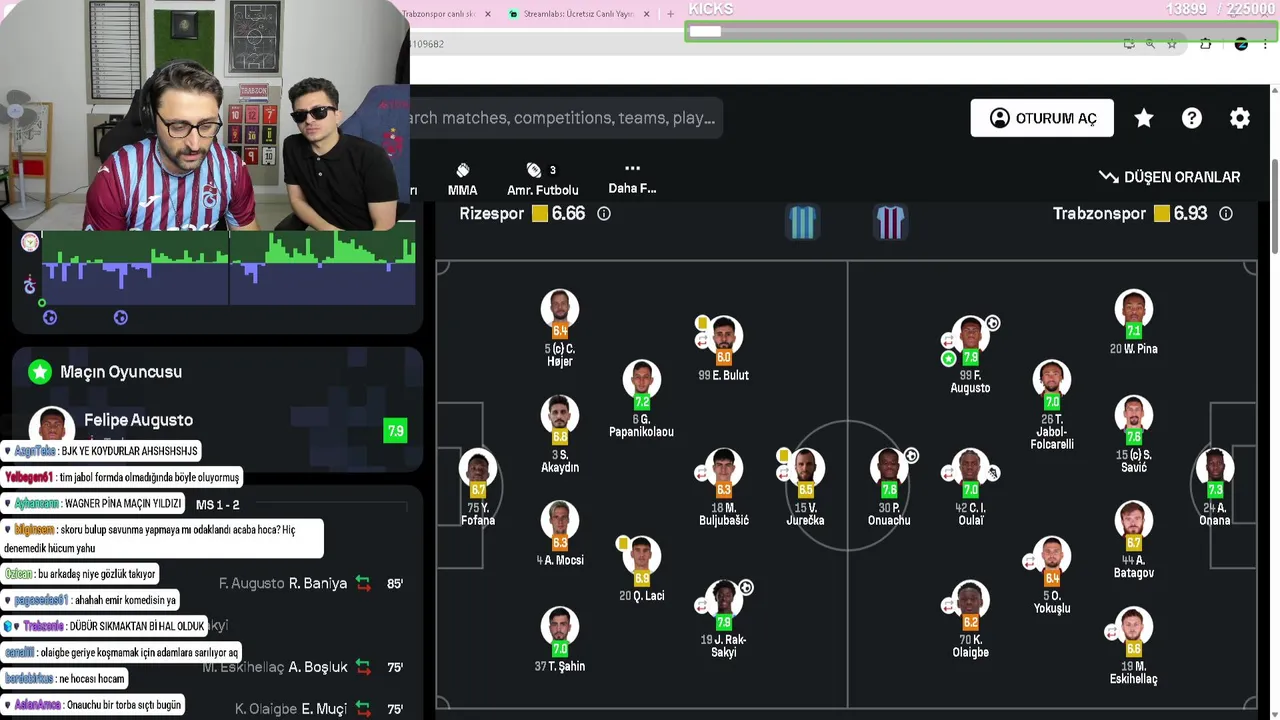Image resolution: width=1280 pixels, height=720 pixels.
Task: Open A. Batagov player card
Action: [x=1134, y=540]
